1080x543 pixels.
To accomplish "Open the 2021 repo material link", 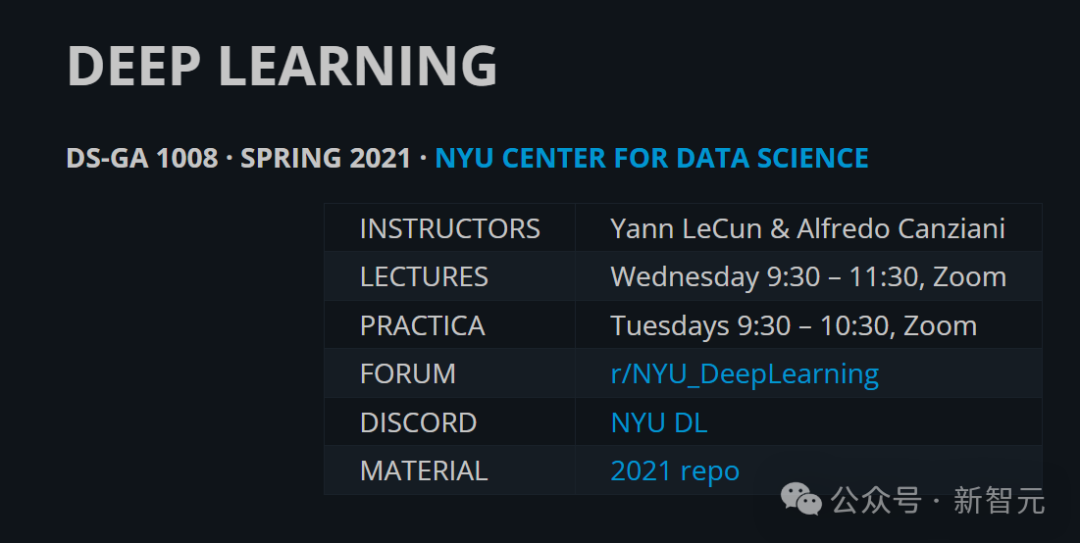I will click(675, 471).
